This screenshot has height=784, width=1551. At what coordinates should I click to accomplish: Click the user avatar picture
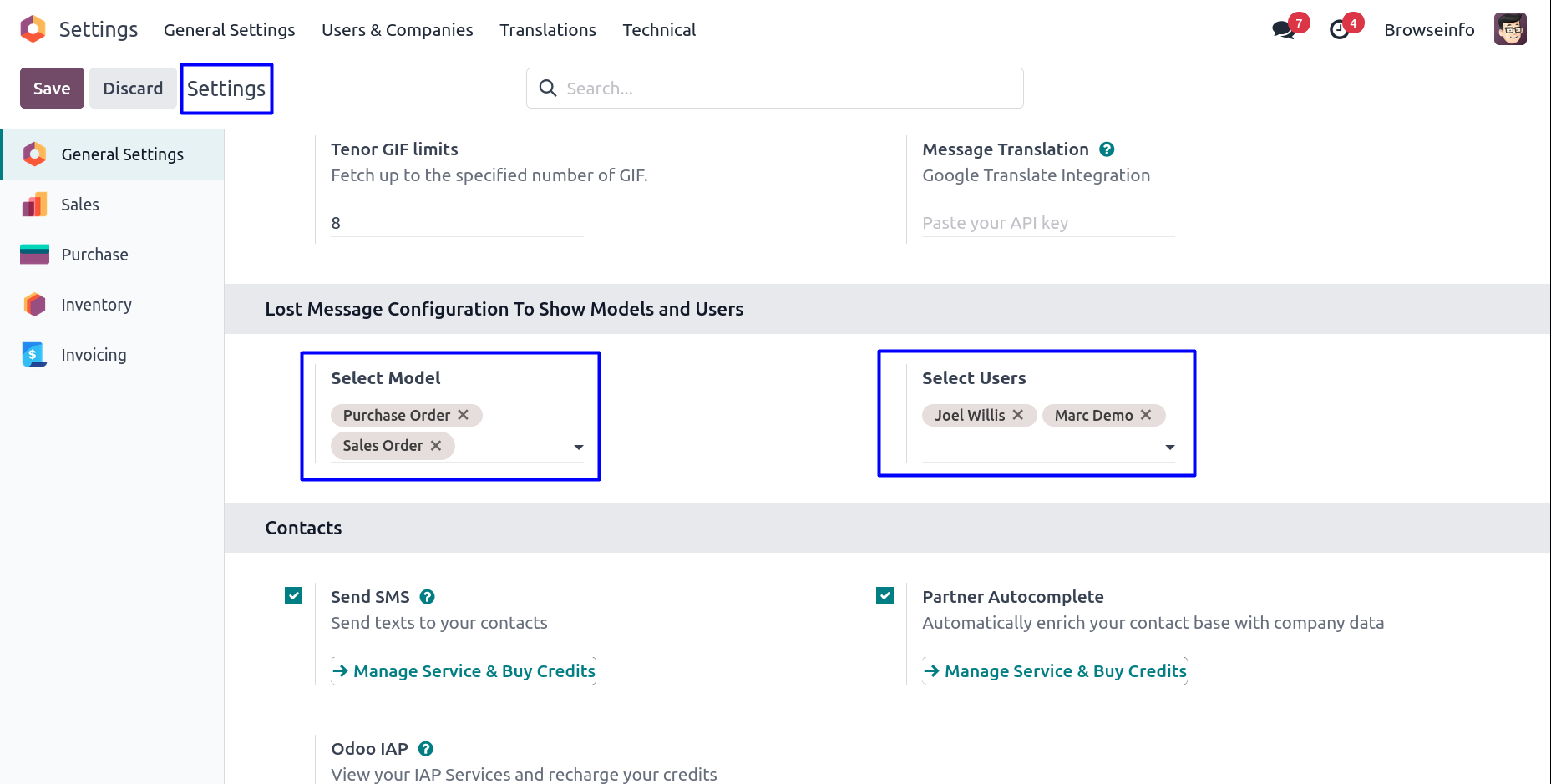[1509, 29]
